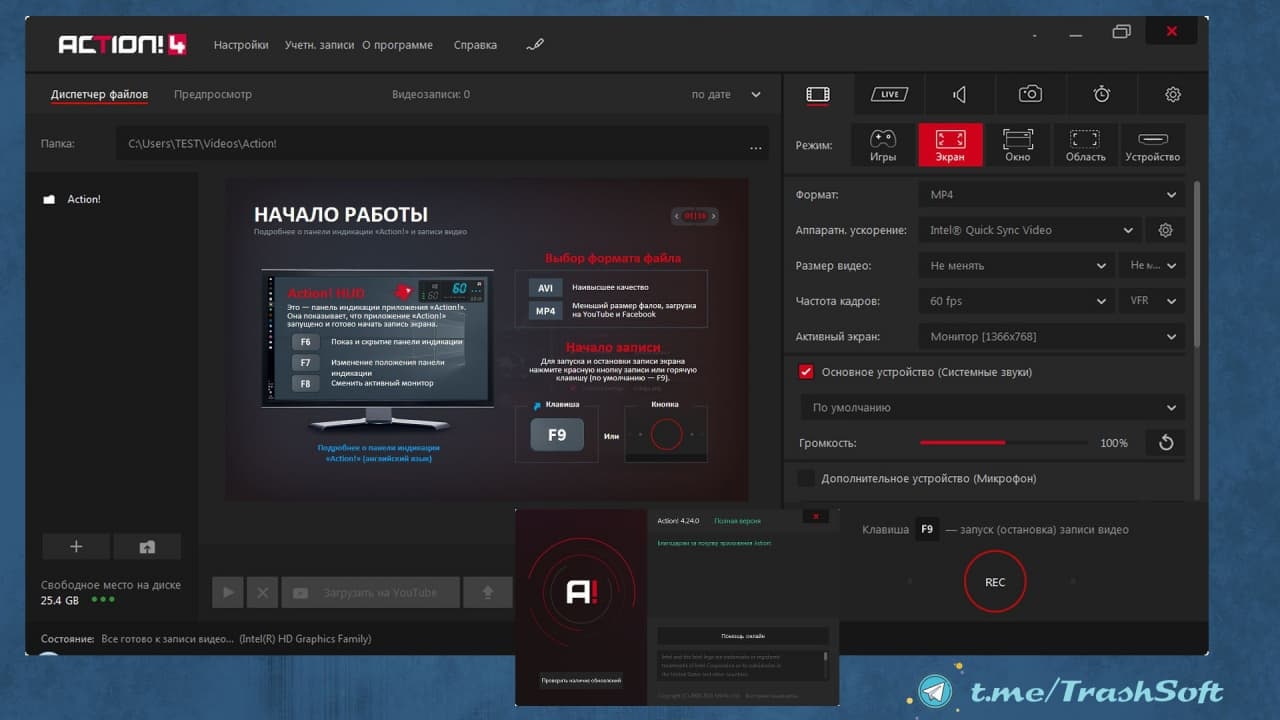Open the 60 fps frame rate dropdown
Viewport: 1280px width, 720px height.
pos(1016,301)
